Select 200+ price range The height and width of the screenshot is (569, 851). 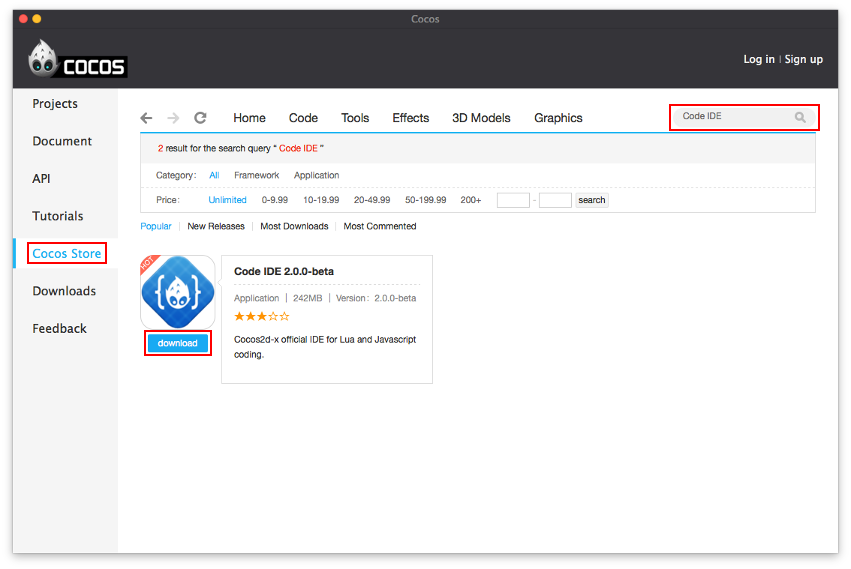(471, 200)
